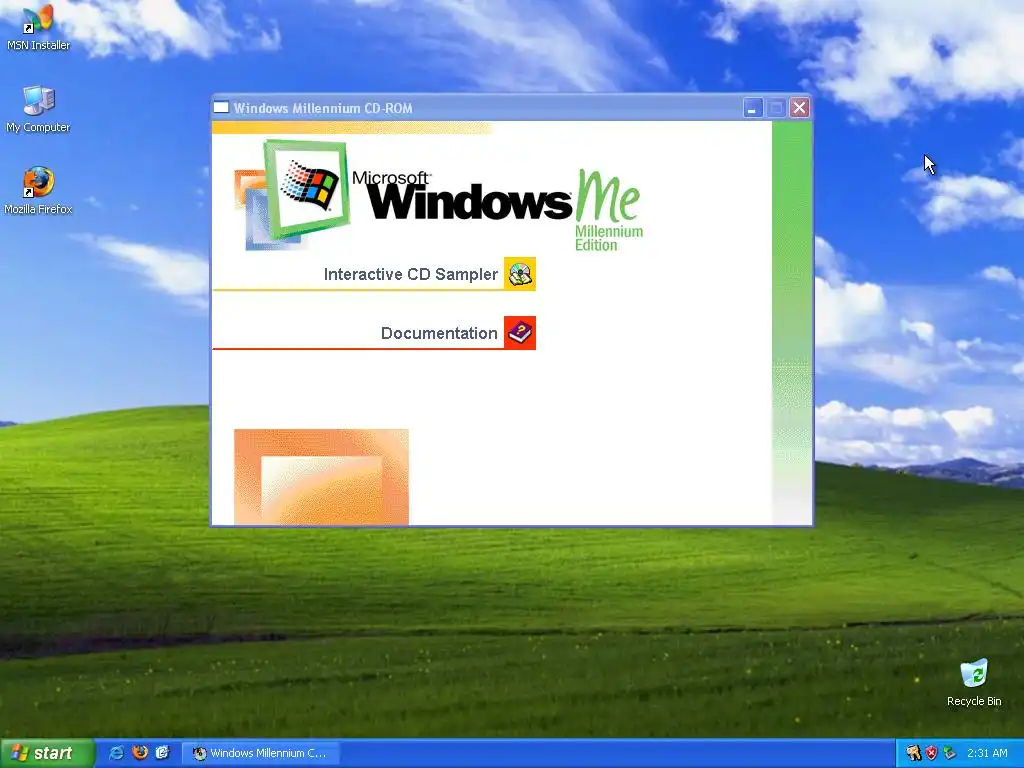Click the red security shield tray icon
This screenshot has height=768, width=1024.
click(x=931, y=753)
